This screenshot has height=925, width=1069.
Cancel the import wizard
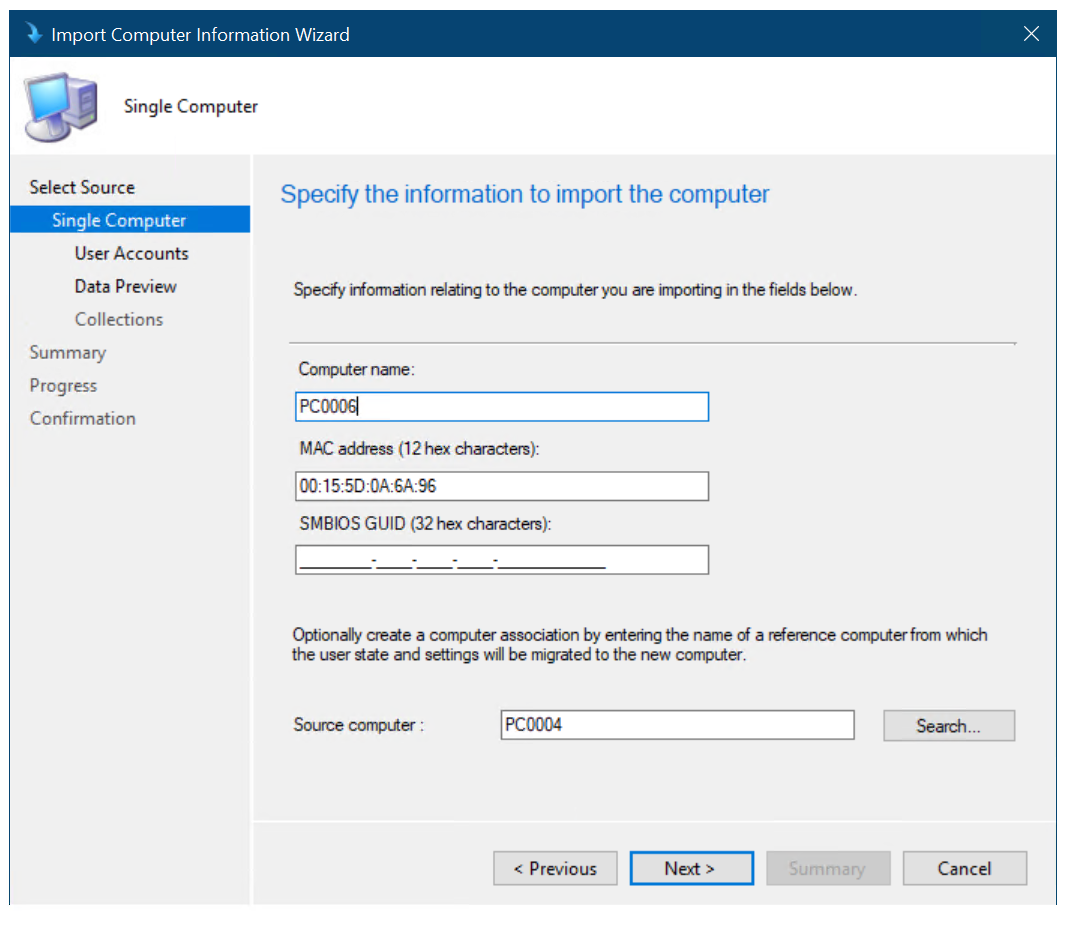(964, 868)
